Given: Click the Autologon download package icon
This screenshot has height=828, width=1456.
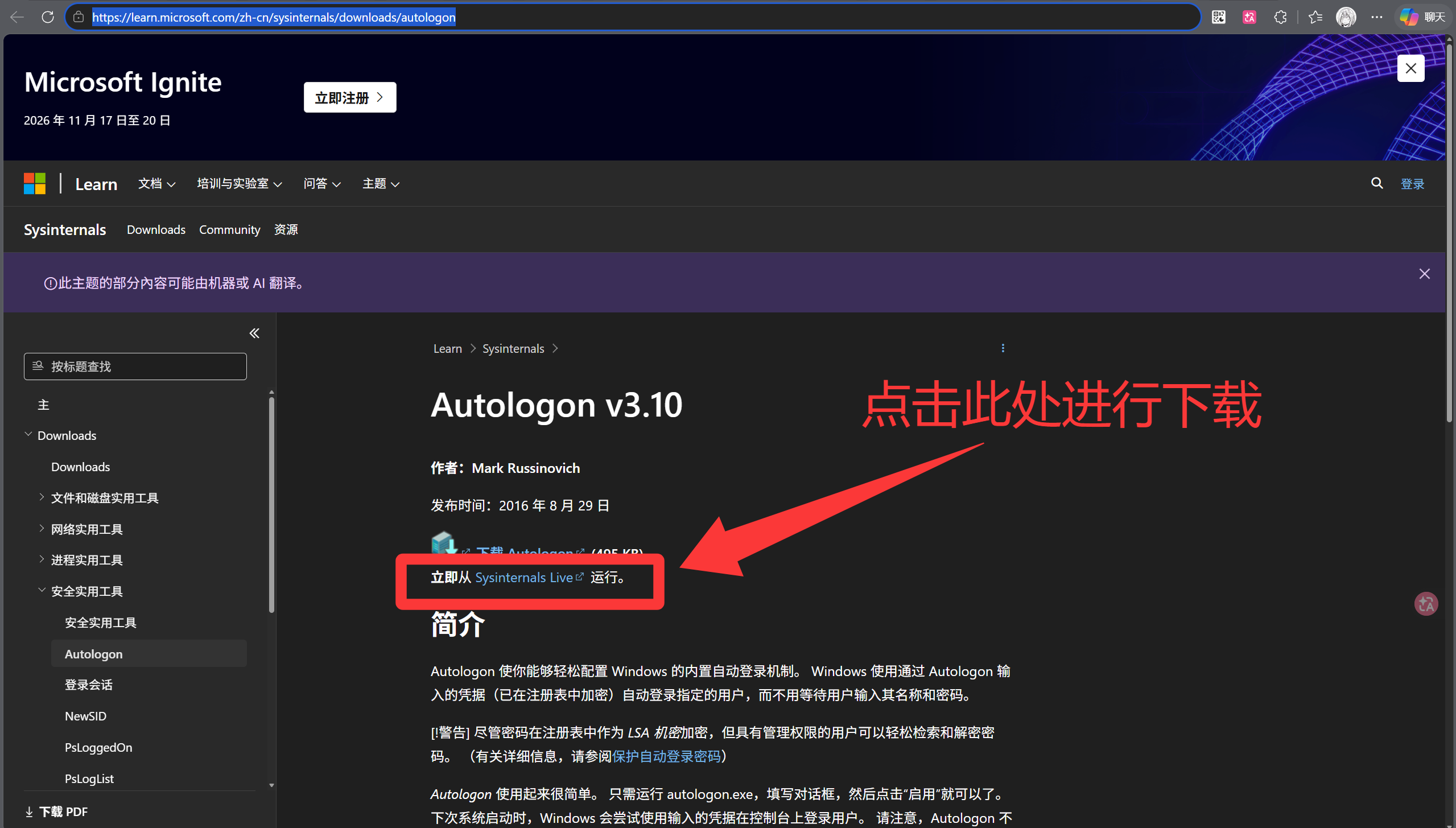Looking at the screenshot, I should pos(444,542).
